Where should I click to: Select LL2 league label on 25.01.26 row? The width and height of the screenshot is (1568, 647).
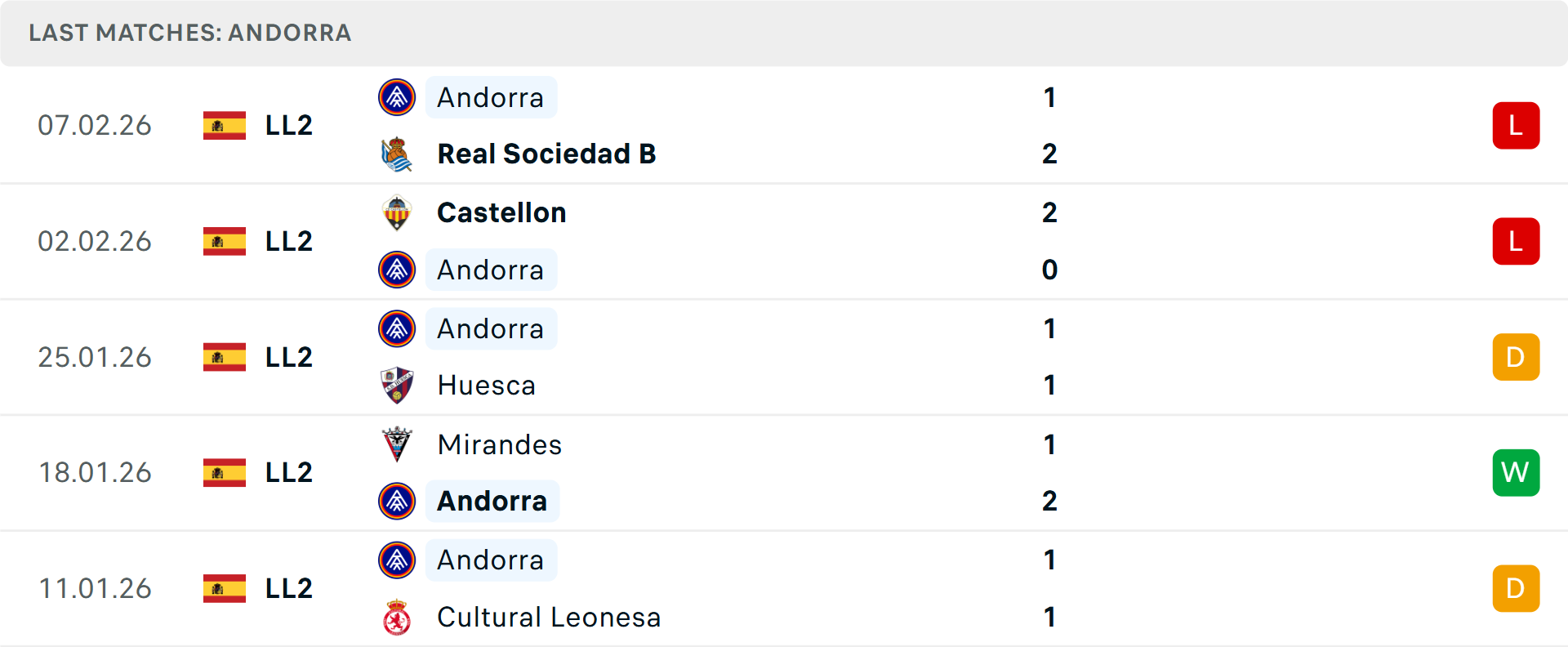tap(289, 357)
